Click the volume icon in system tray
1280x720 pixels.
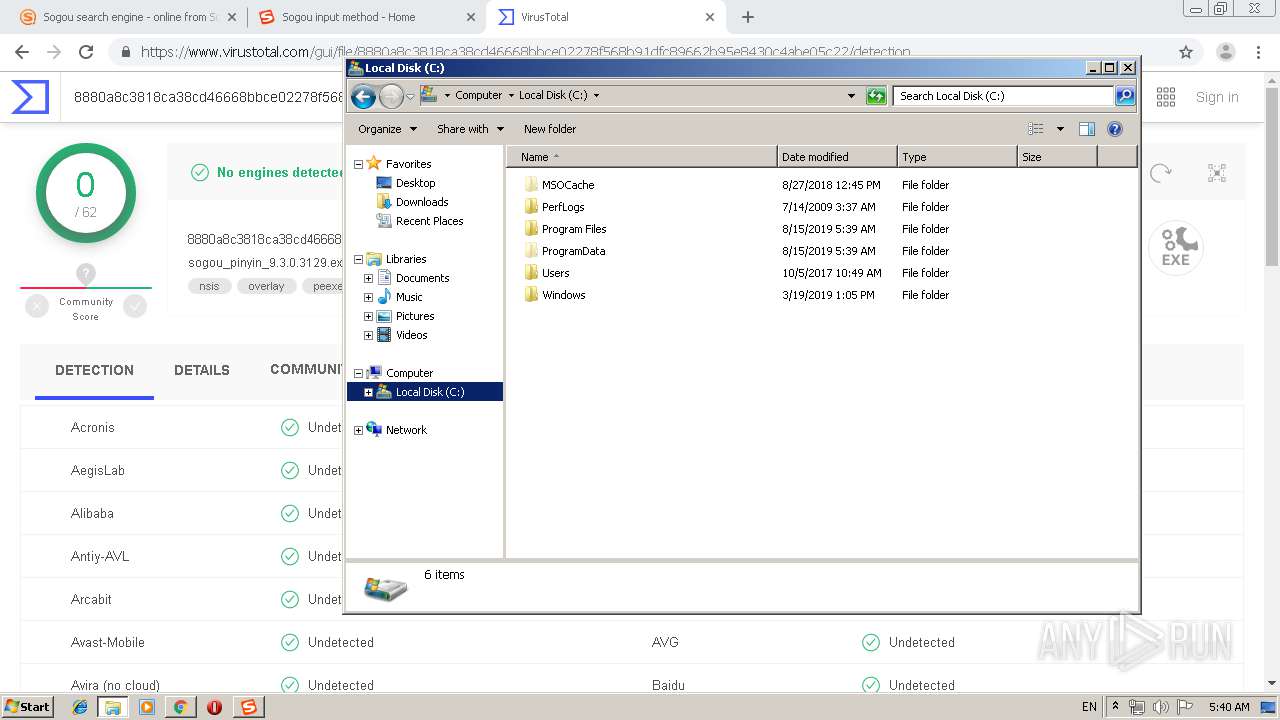pos(1160,707)
